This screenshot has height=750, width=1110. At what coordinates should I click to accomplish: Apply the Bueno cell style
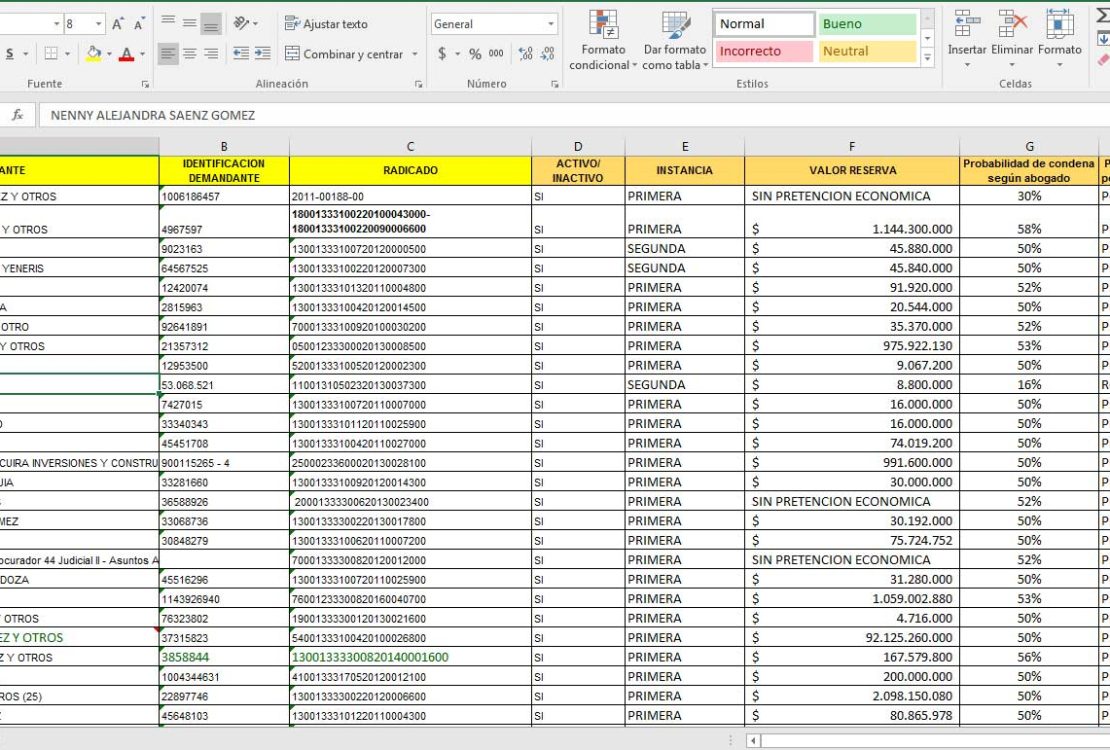tap(867, 24)
